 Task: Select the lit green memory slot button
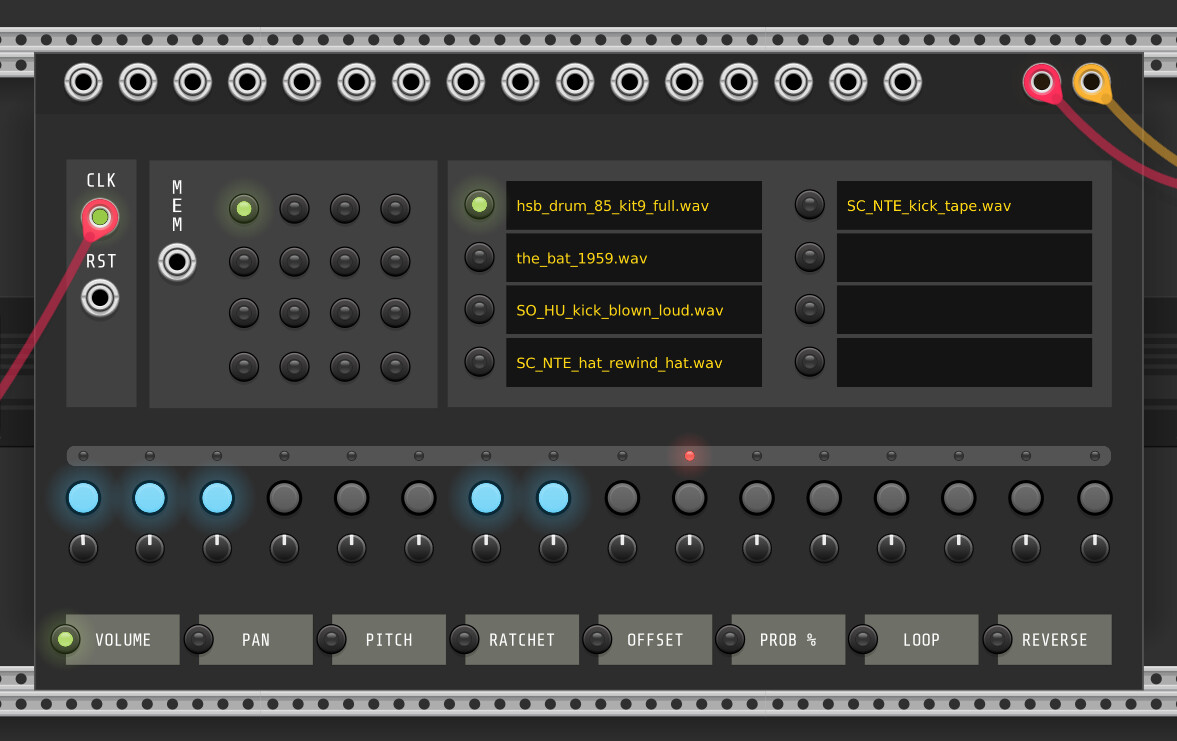click(x=244, y=208)
